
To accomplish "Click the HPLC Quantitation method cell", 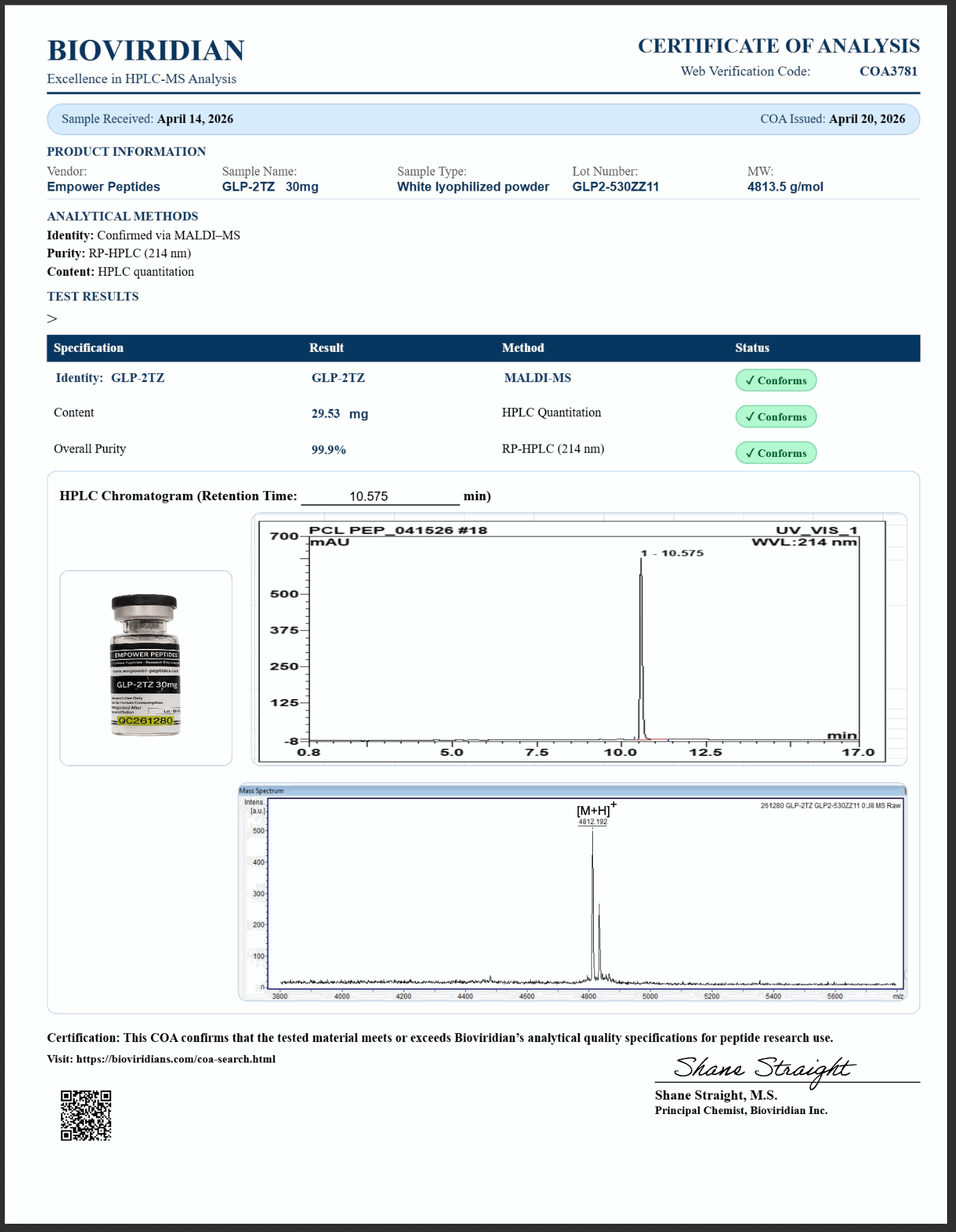I will 551,412.
